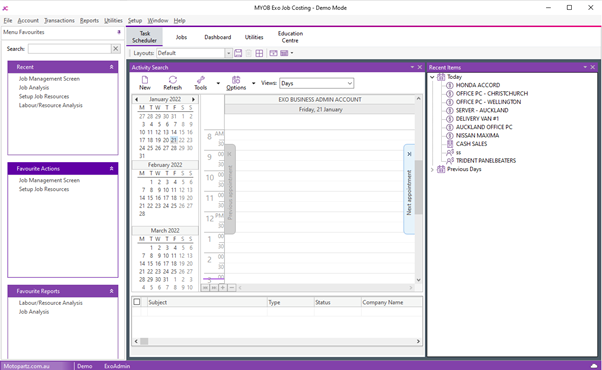This screenshot has width=602, height=370.
Task: Open SERVER - AUCKLAND recent item
Action: click(482, 111)
